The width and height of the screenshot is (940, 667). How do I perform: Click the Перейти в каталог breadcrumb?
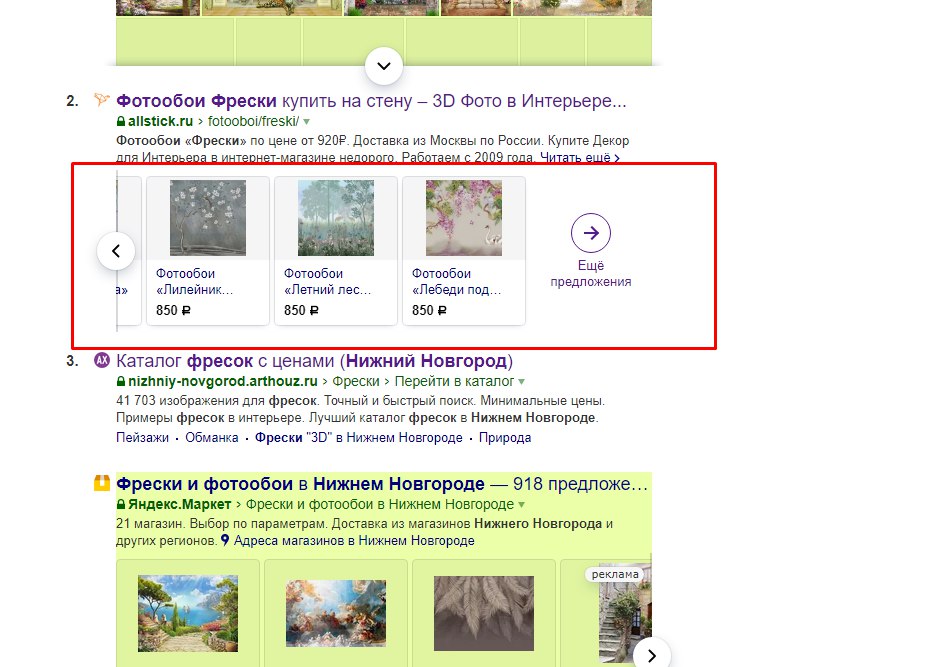tap(454, 381)
